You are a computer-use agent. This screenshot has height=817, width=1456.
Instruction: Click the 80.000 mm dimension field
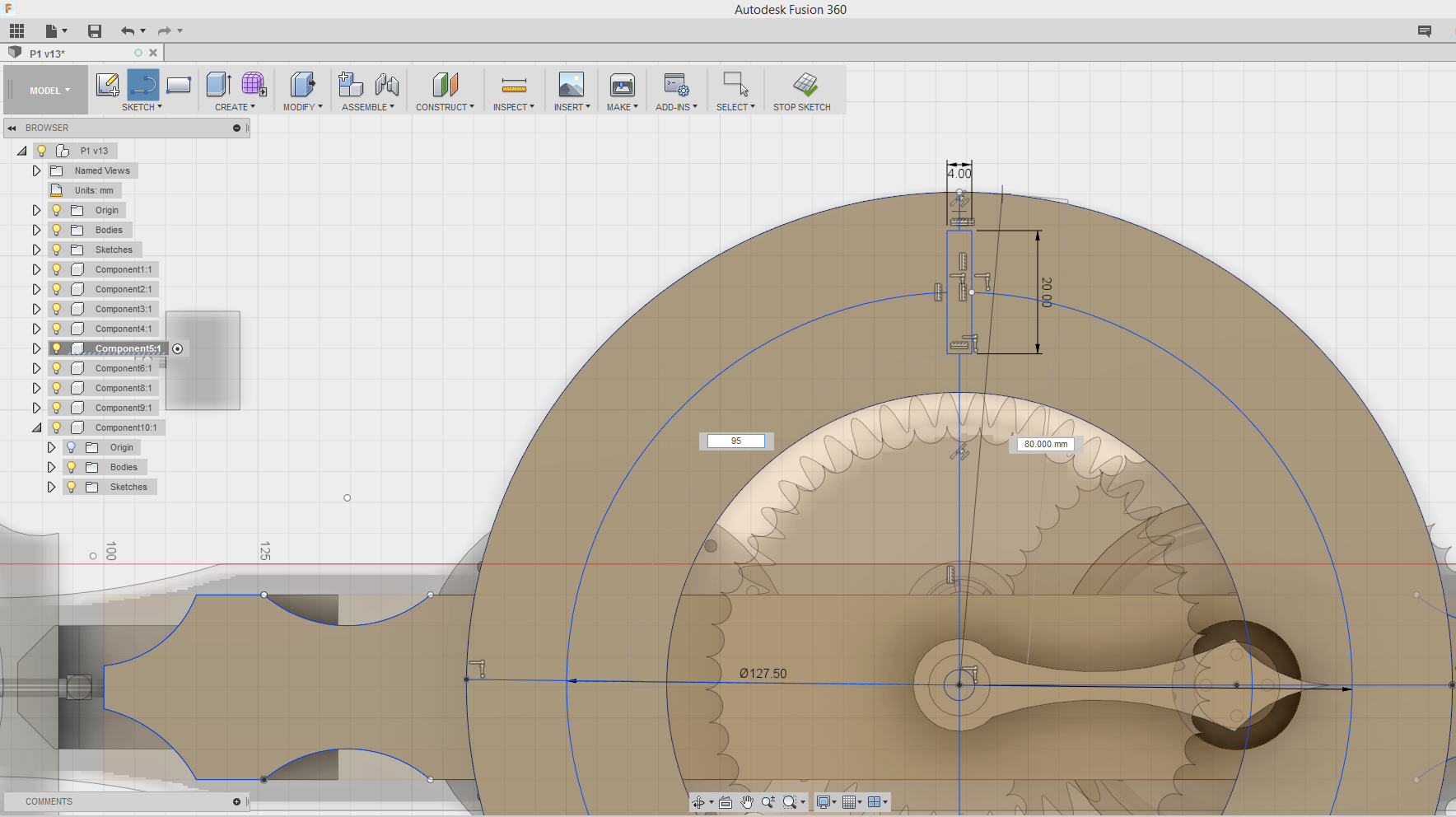(x=1046, y=444)
